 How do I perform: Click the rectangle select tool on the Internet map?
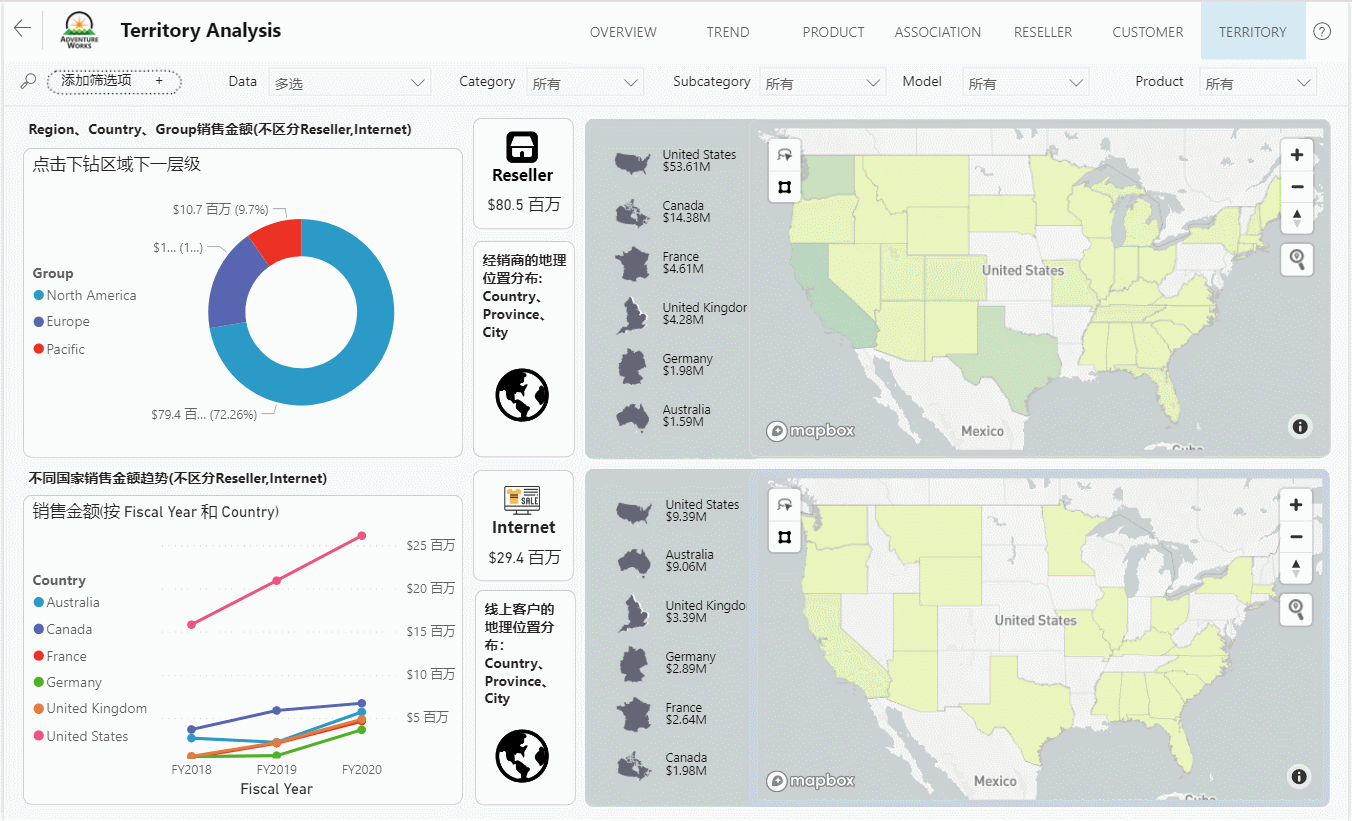tap(784, 537)
